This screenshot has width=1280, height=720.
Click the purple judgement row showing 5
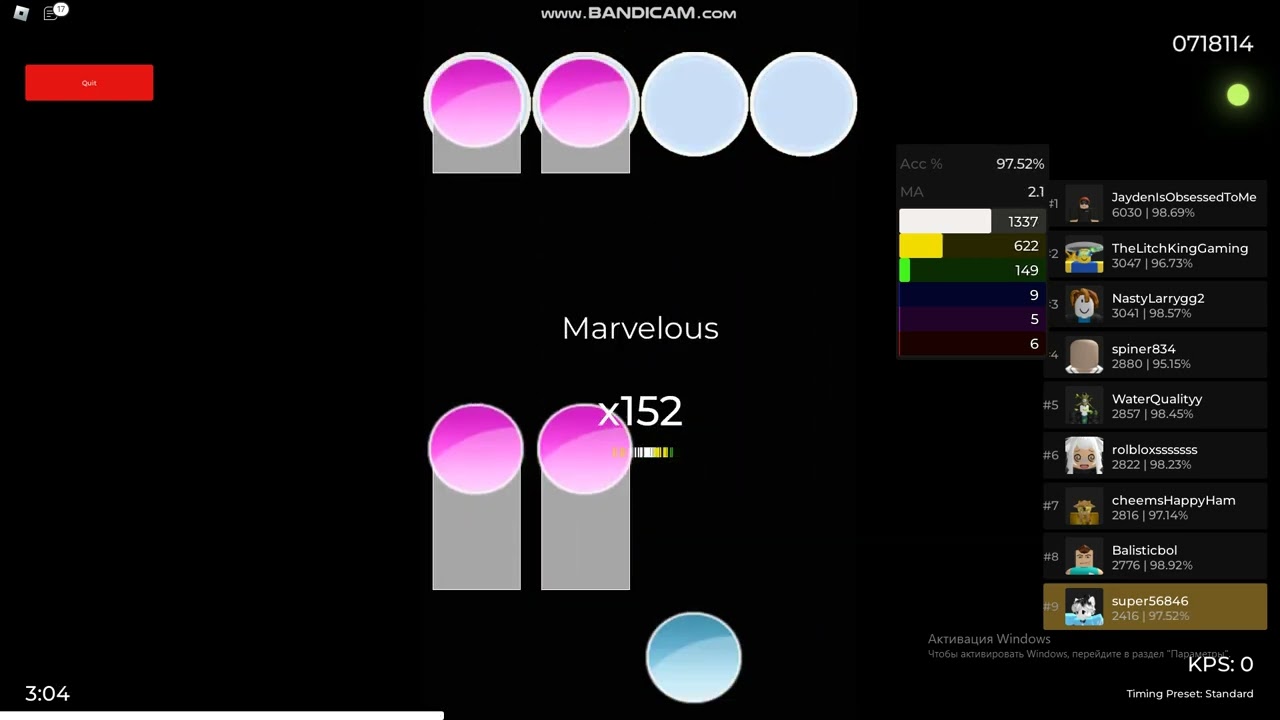(972, 319)
